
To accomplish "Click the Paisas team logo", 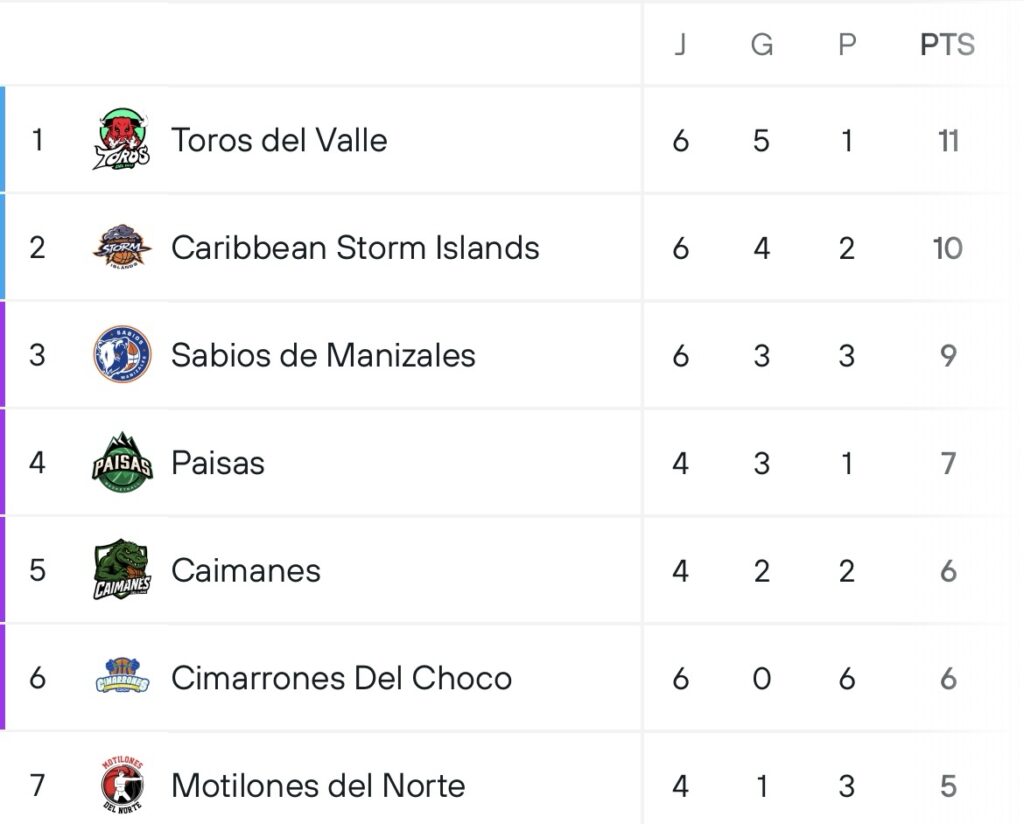I will [x=122, y=462].
